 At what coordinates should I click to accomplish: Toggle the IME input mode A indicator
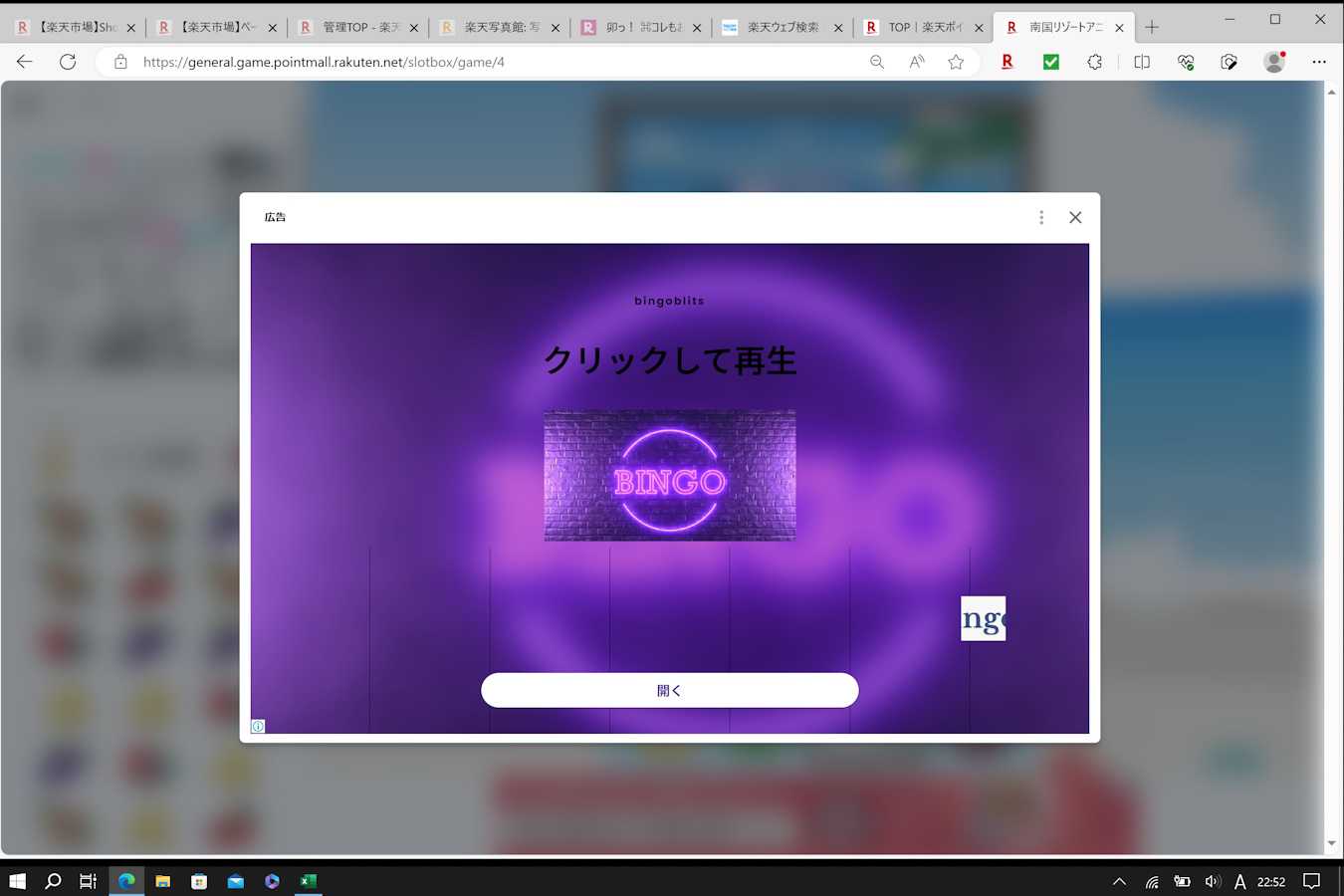tap(1239, 881)
